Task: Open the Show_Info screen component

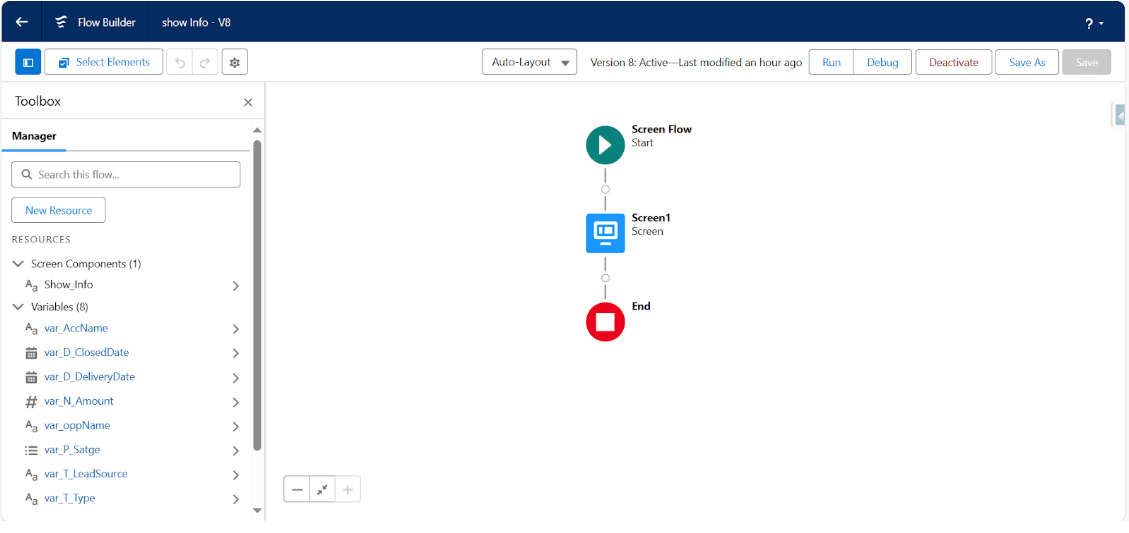Action: click(x=68, y=285)
